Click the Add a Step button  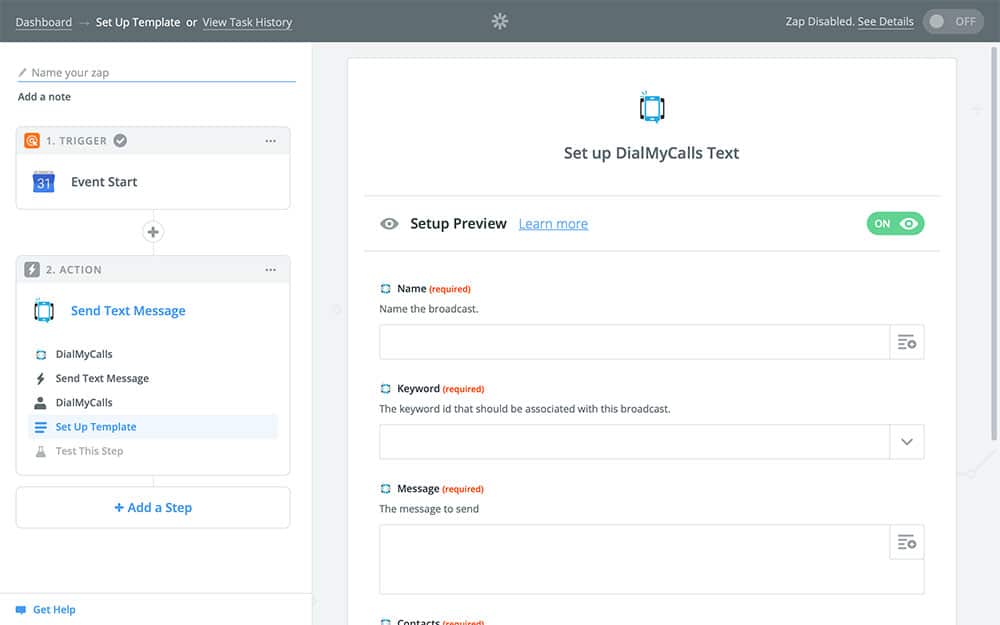(x=153, y=508)
